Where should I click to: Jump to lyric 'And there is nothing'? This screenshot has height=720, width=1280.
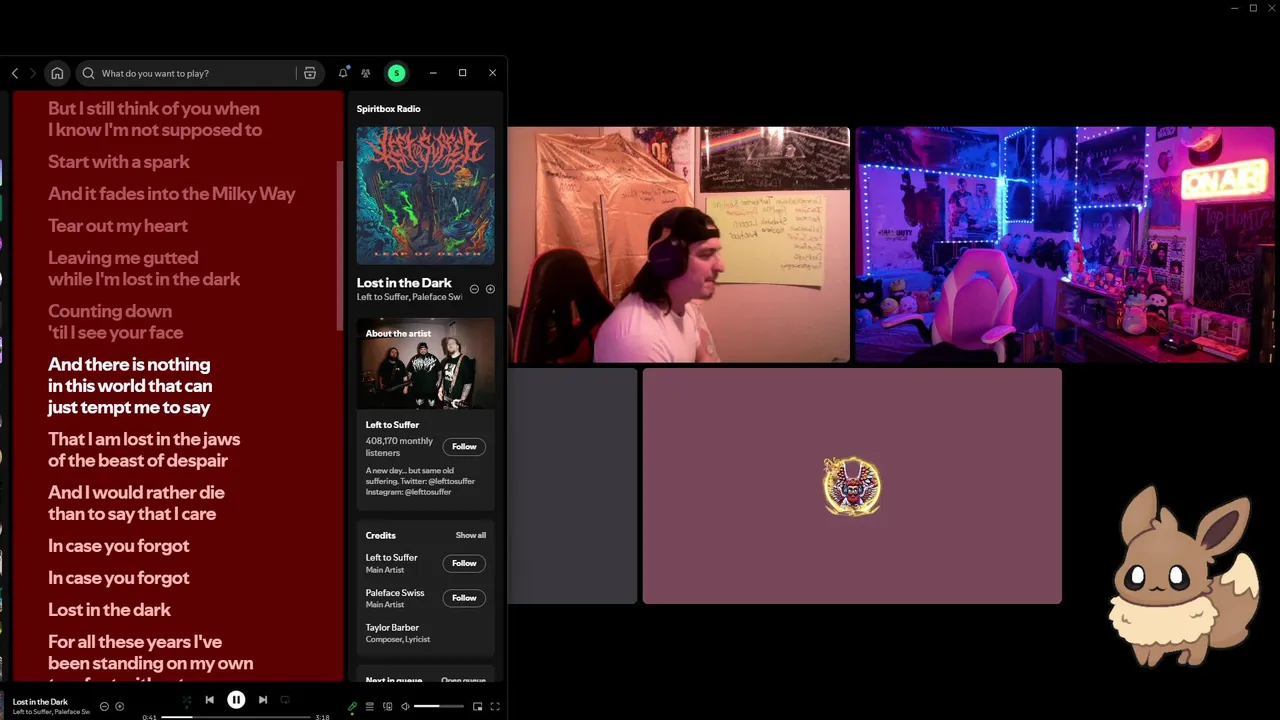click(129, 365)
